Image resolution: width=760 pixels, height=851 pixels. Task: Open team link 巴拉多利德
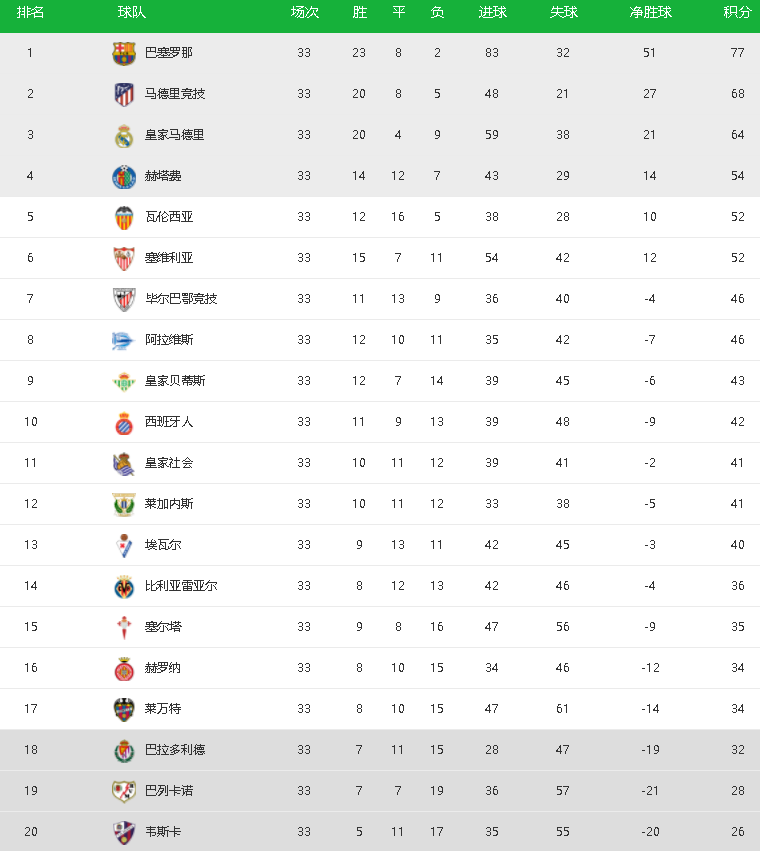tap(175, 750)
